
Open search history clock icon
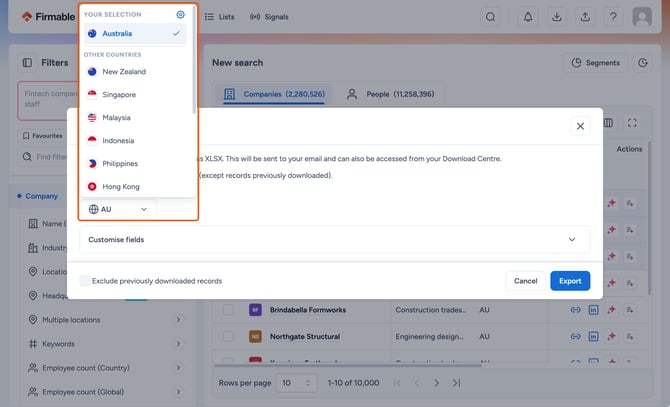coord(643,63)
